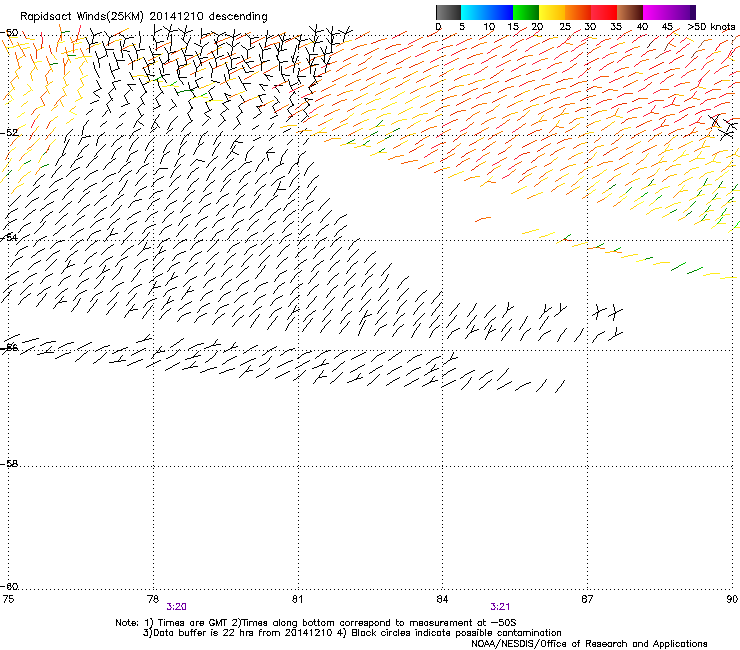Click the gray 0-5 knots color swatch

[448, 12]
